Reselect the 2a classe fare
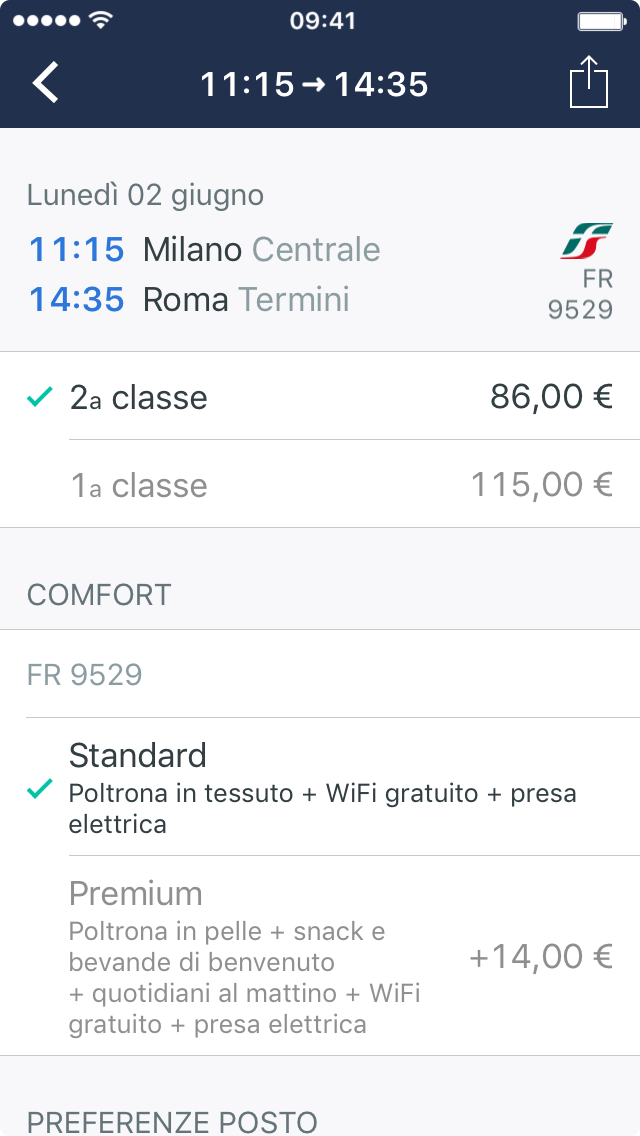Image resolution: width=640 pixels, height=1136 pixels. click(320, 396)
